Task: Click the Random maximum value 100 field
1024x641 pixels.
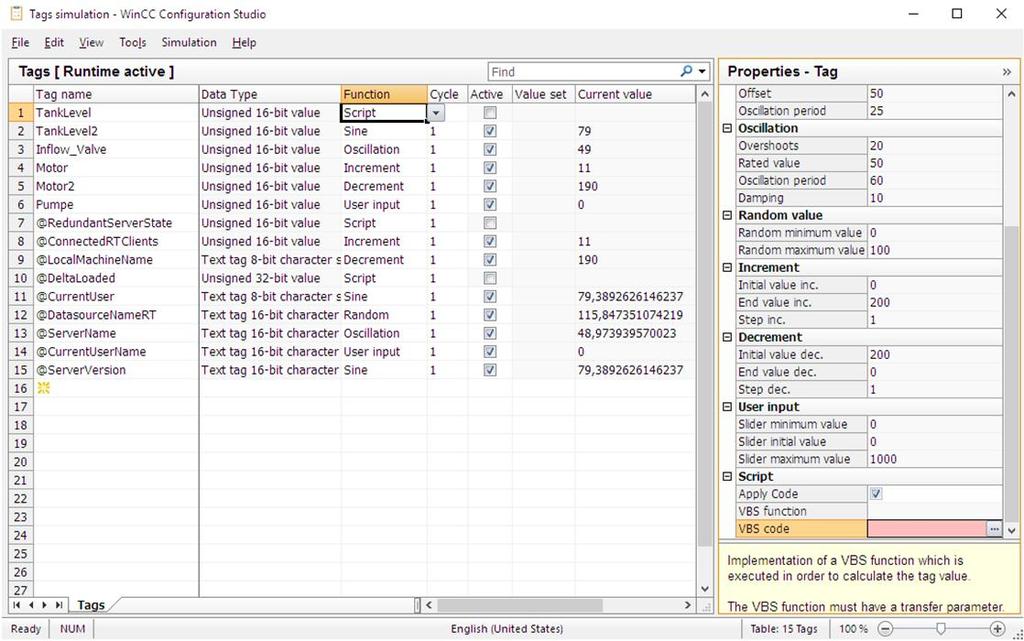Action: [x=935, y=250]
